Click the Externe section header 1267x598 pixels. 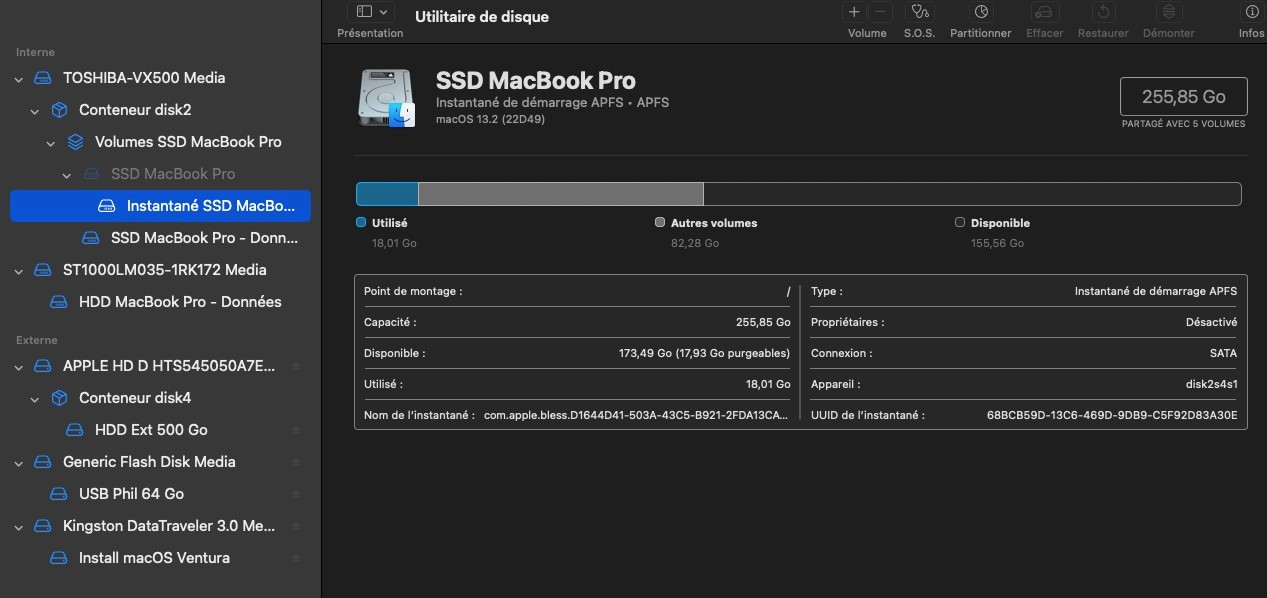pyautogui.click(x=37, y=340)
